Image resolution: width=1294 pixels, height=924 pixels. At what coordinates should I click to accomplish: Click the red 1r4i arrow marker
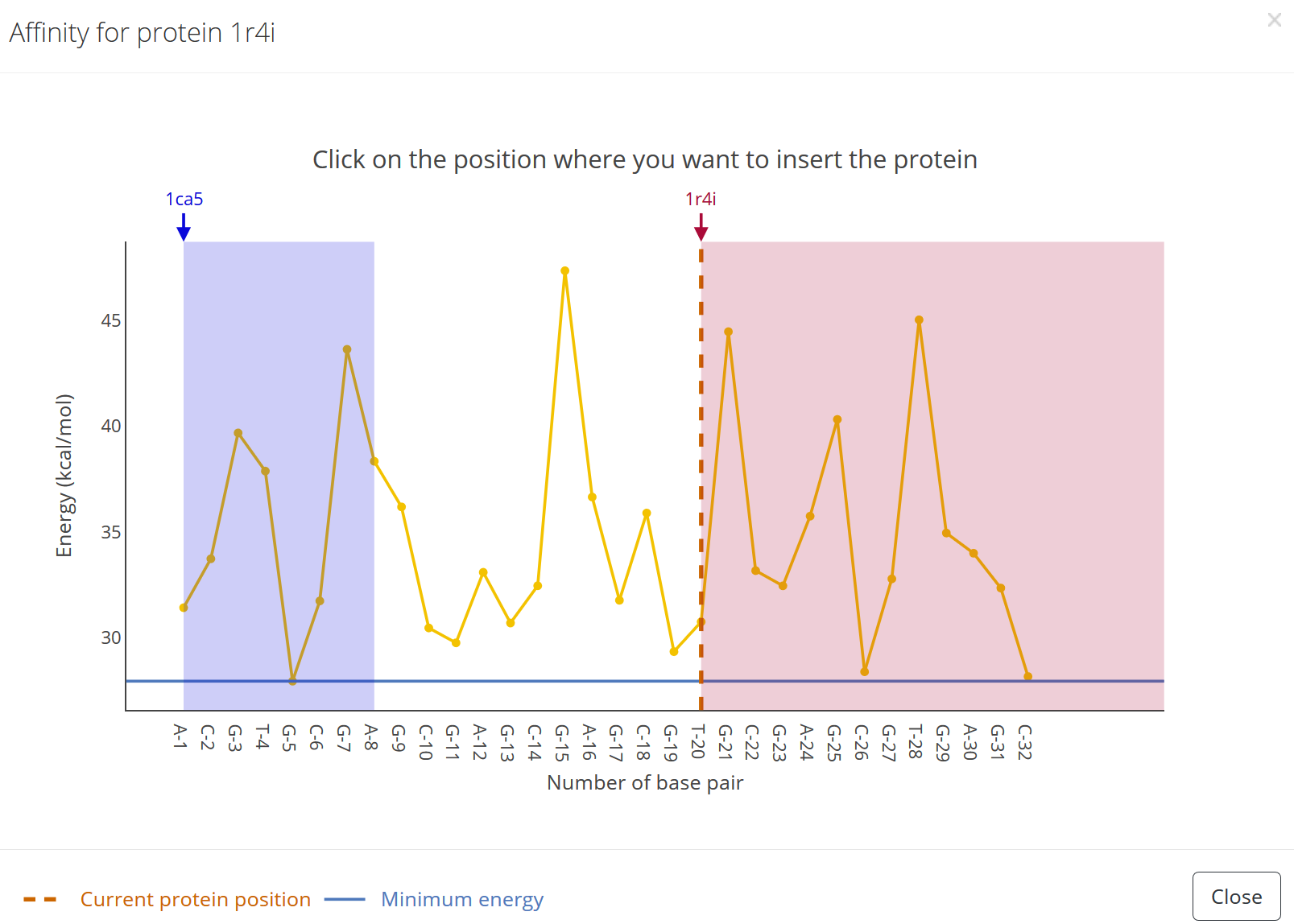701,230
